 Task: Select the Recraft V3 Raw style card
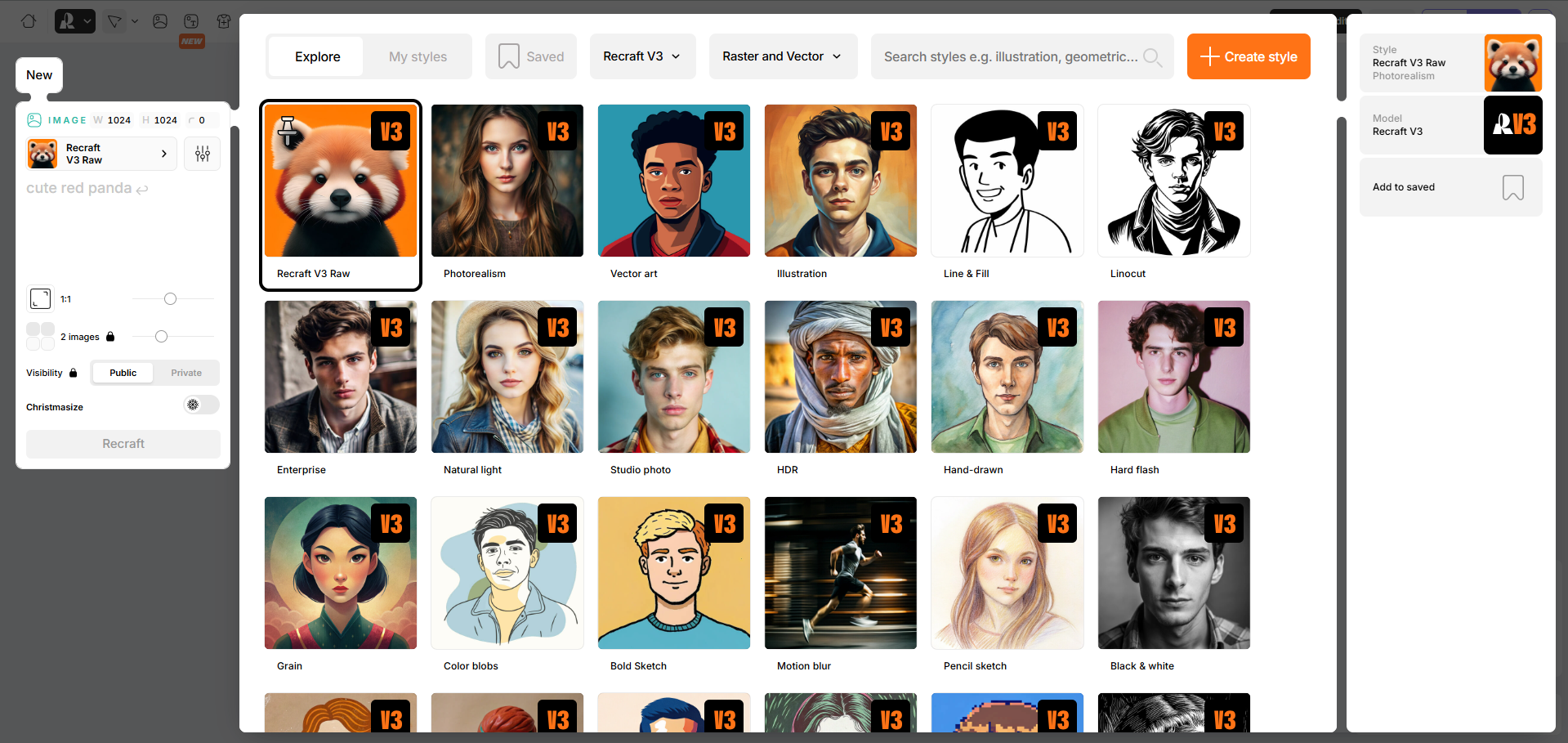341,195
